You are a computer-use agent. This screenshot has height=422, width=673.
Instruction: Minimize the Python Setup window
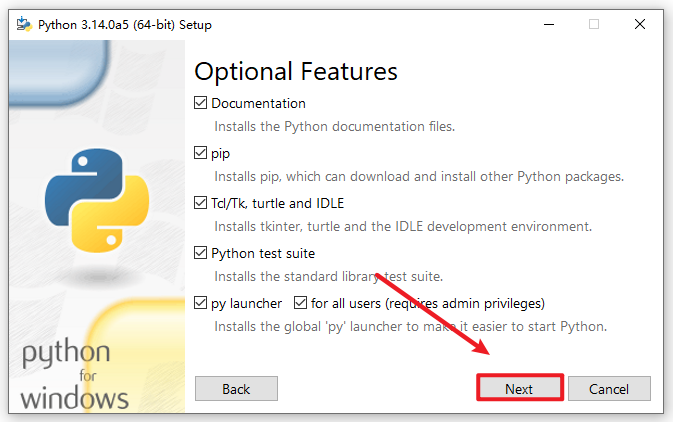point(547,24)
